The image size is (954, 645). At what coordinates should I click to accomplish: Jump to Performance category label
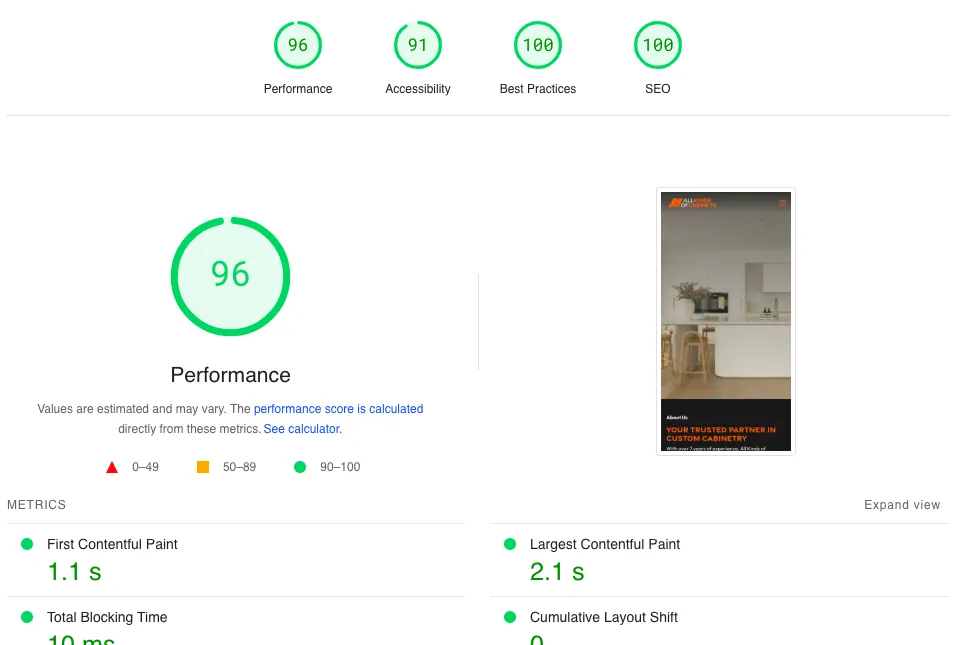(298, 89)
